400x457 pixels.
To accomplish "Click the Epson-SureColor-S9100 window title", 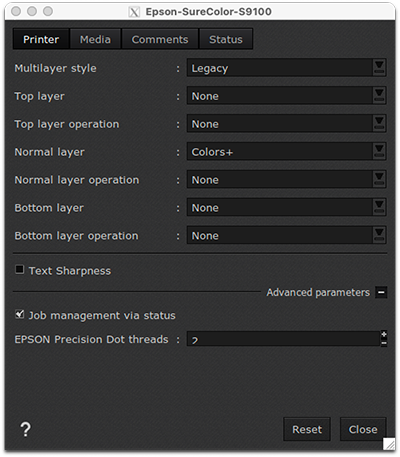I will coord(209,12).
